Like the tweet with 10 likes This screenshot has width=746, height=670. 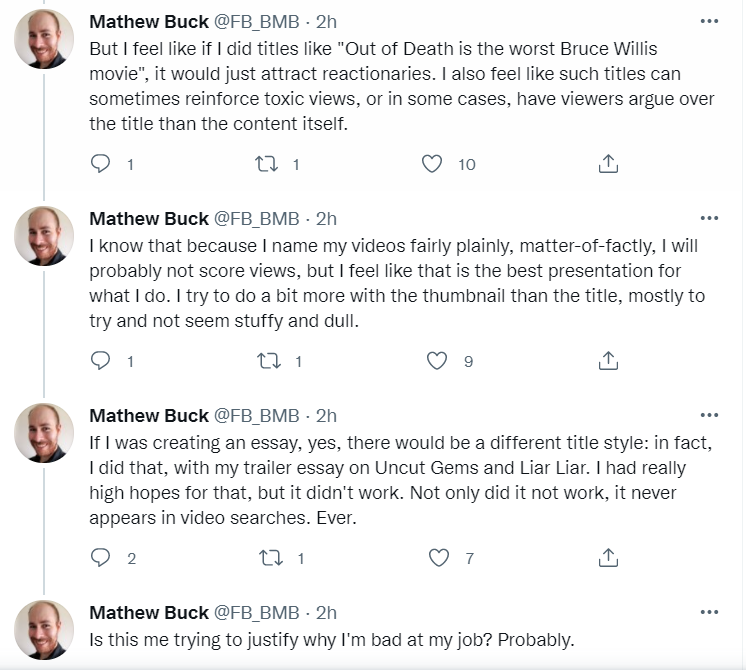(432, 164)
